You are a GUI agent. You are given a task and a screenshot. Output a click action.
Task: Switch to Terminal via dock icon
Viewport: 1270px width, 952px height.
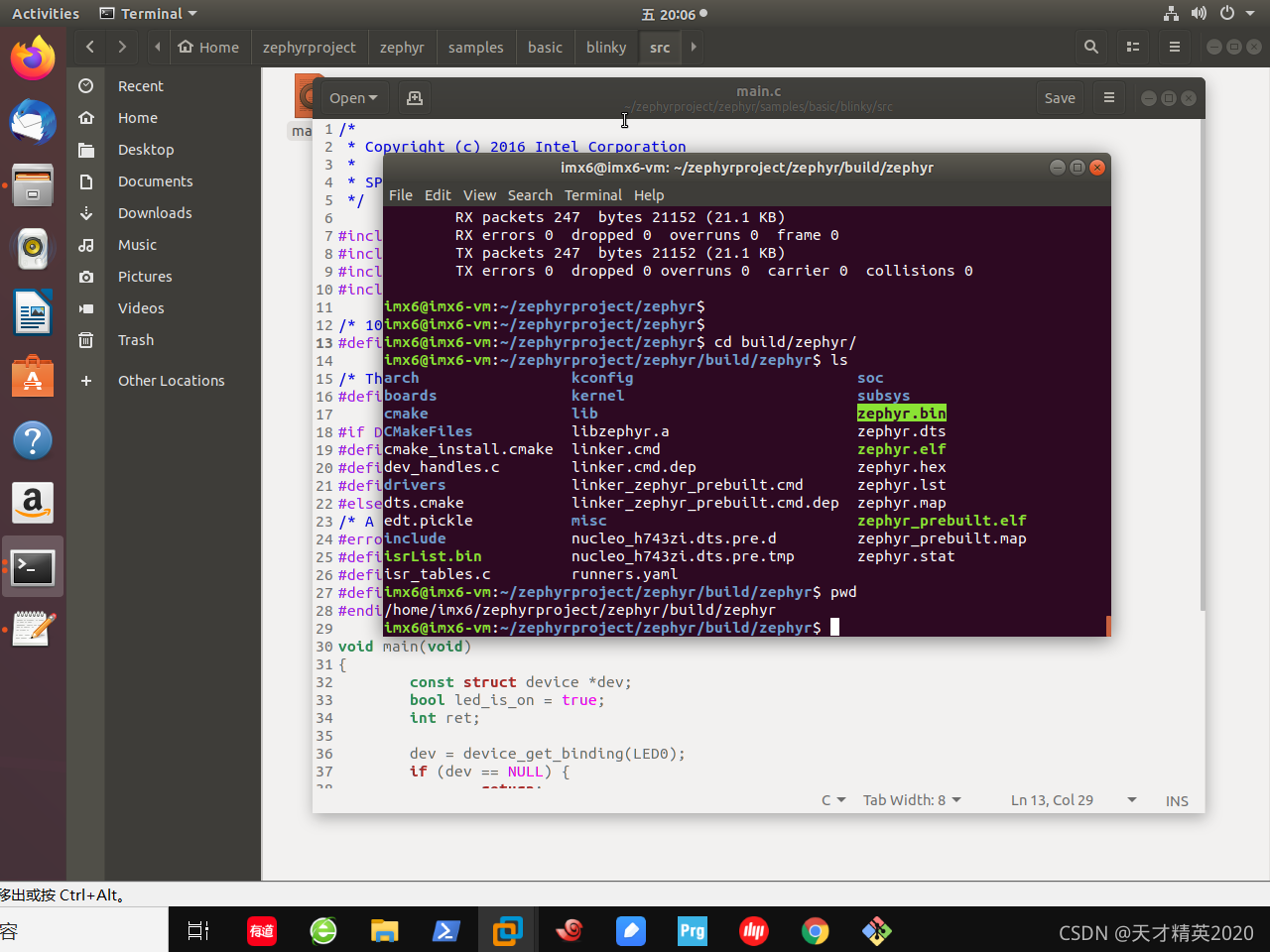coord(33,567)
